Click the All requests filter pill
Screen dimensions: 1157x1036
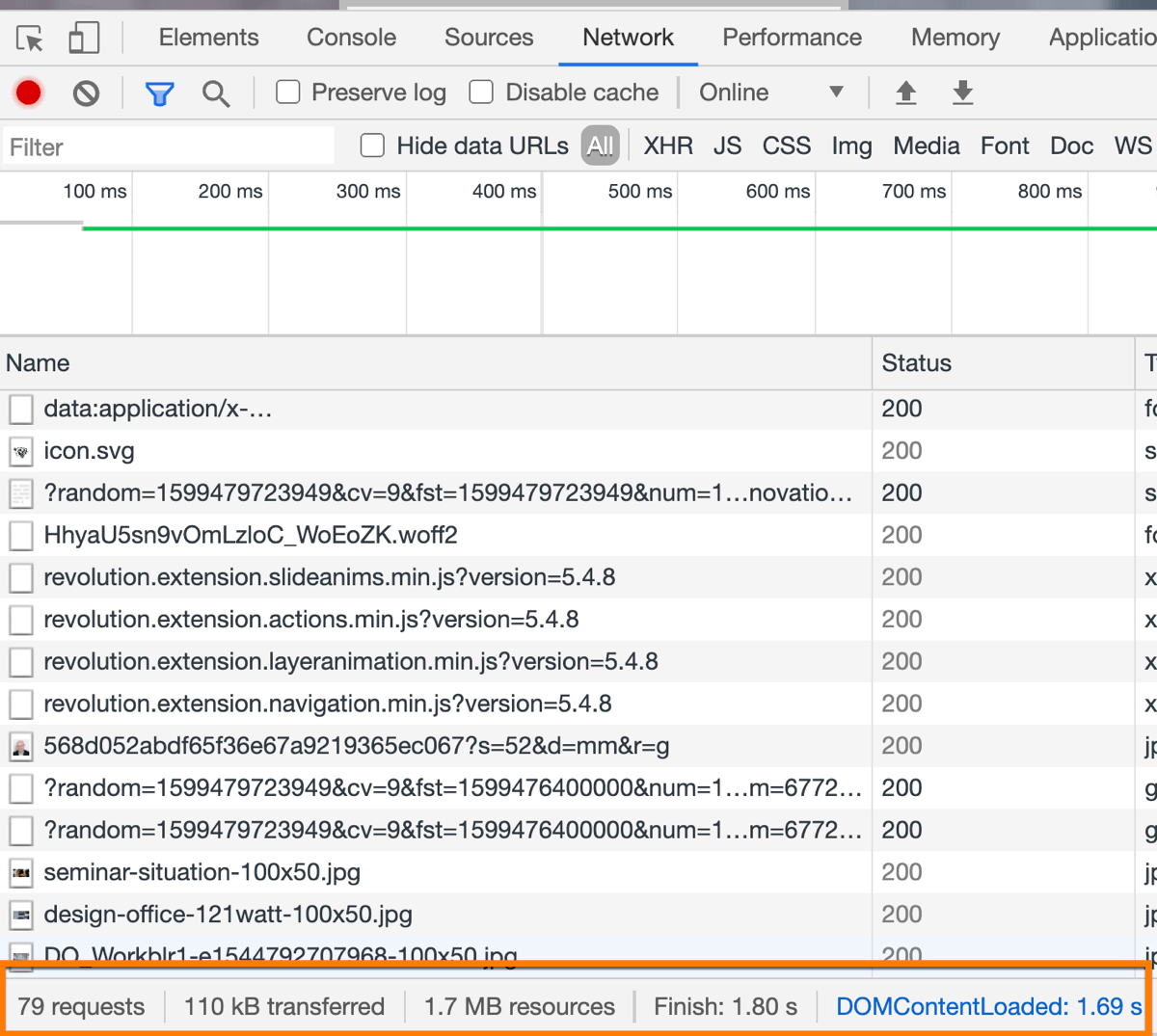pos(599,146)
